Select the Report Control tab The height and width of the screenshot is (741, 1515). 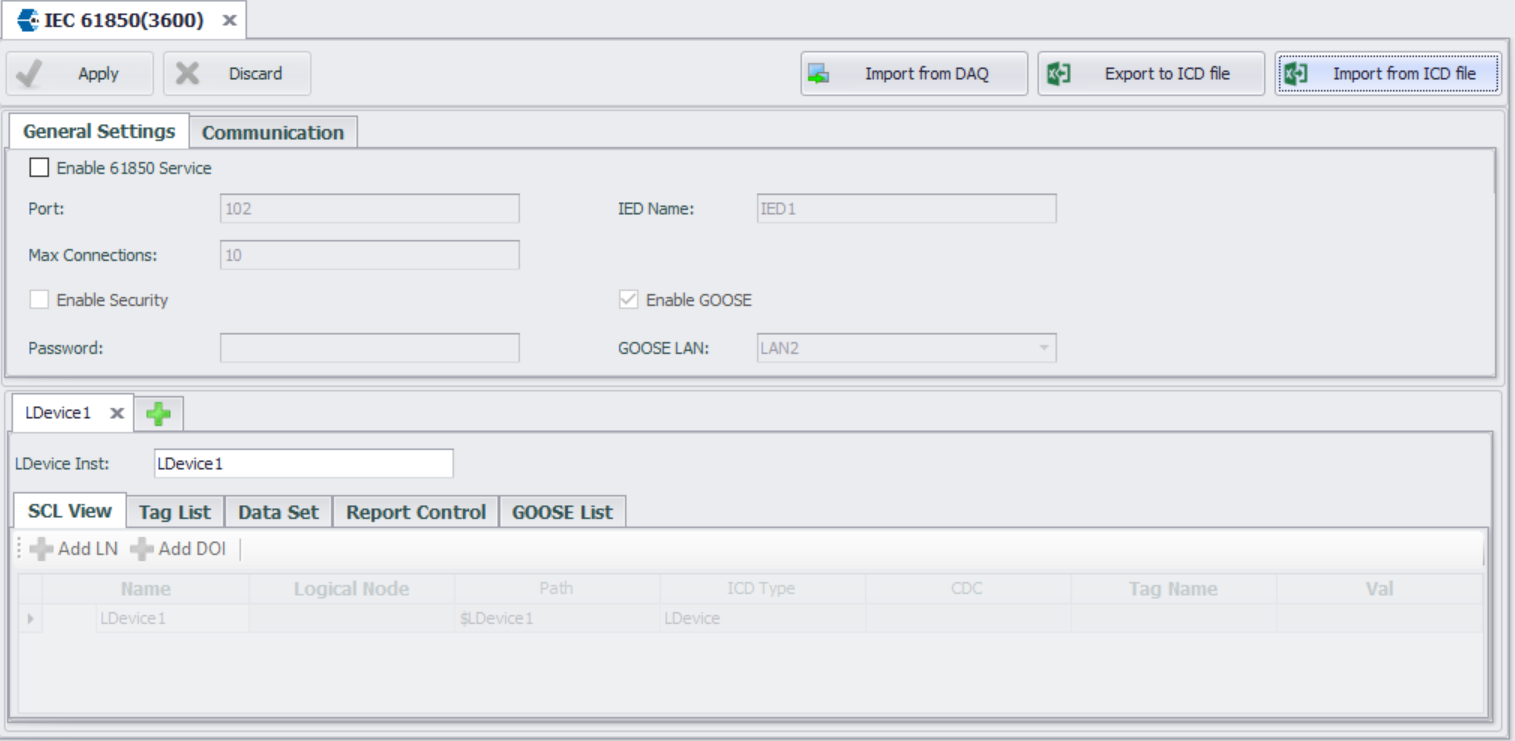(x=415, y=512)
